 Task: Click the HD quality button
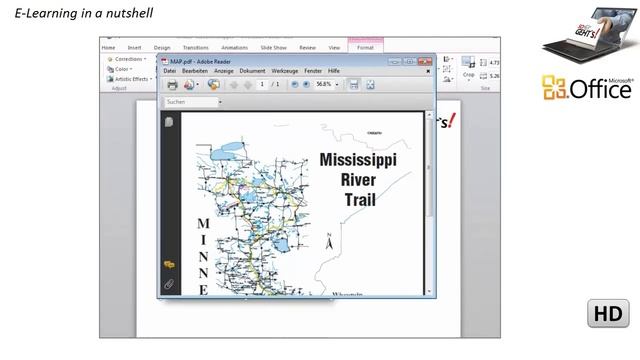tap(608, 313)
